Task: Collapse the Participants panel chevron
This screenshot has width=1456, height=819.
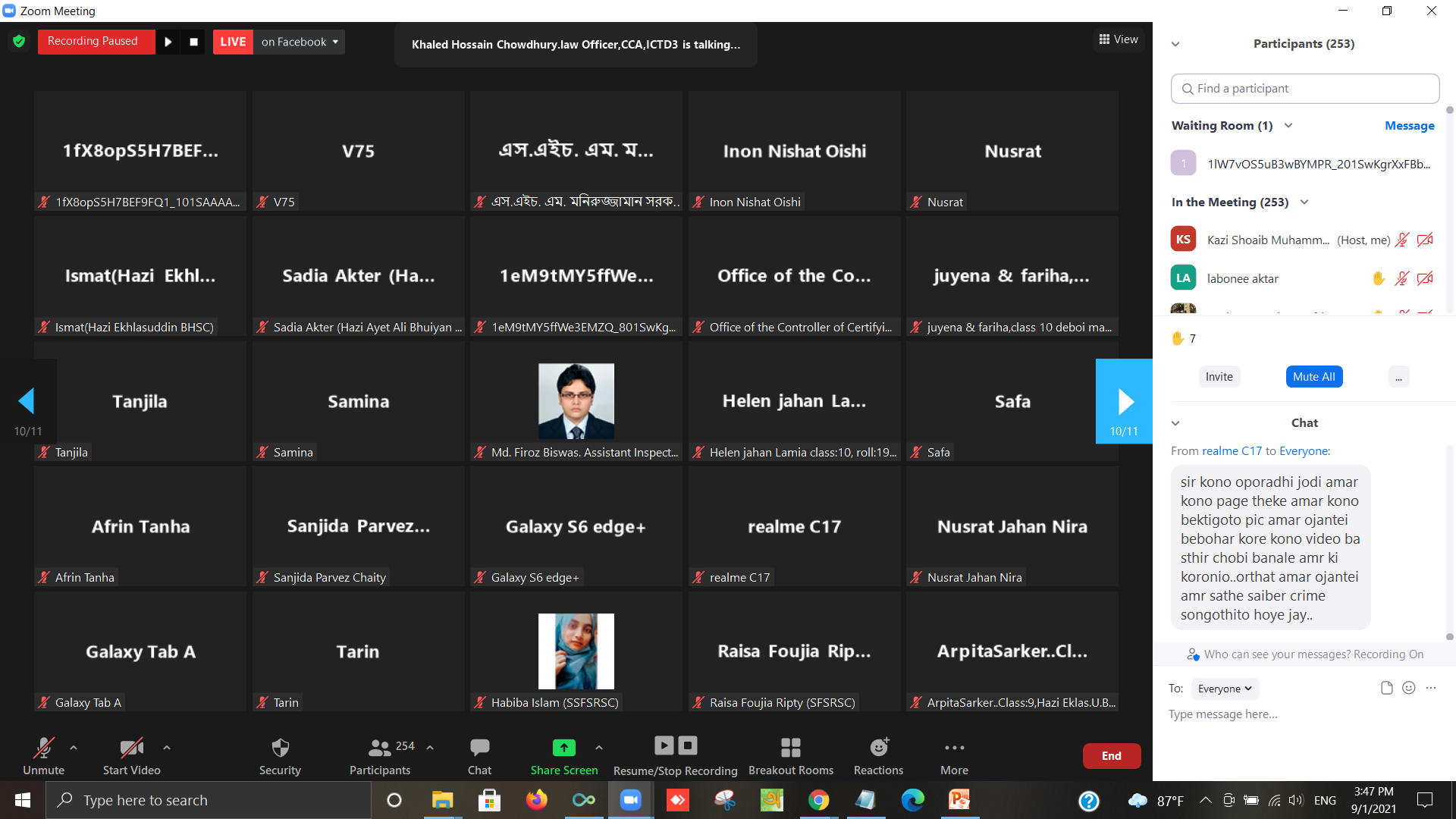Action: coord(1175,44)
